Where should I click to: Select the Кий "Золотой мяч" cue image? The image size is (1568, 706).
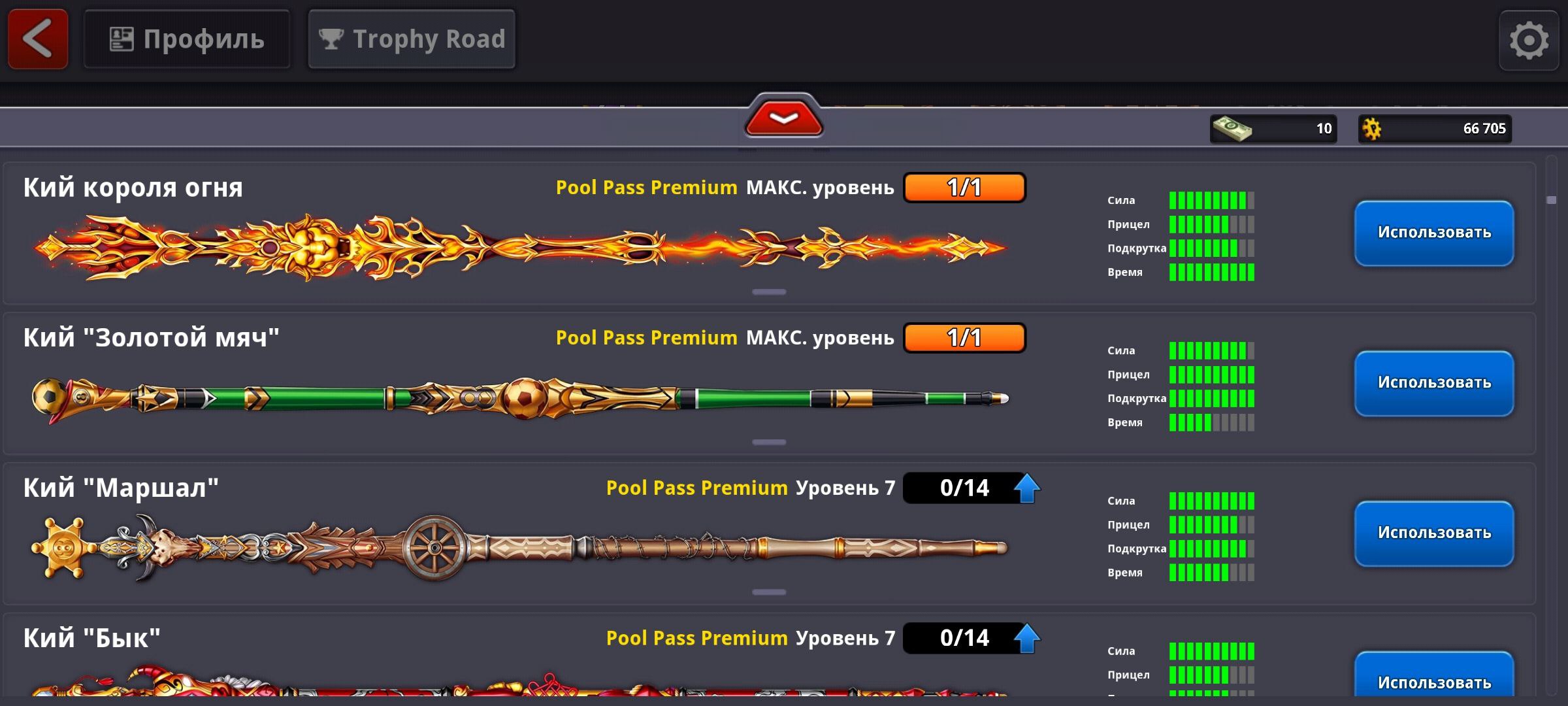[520, 398]
